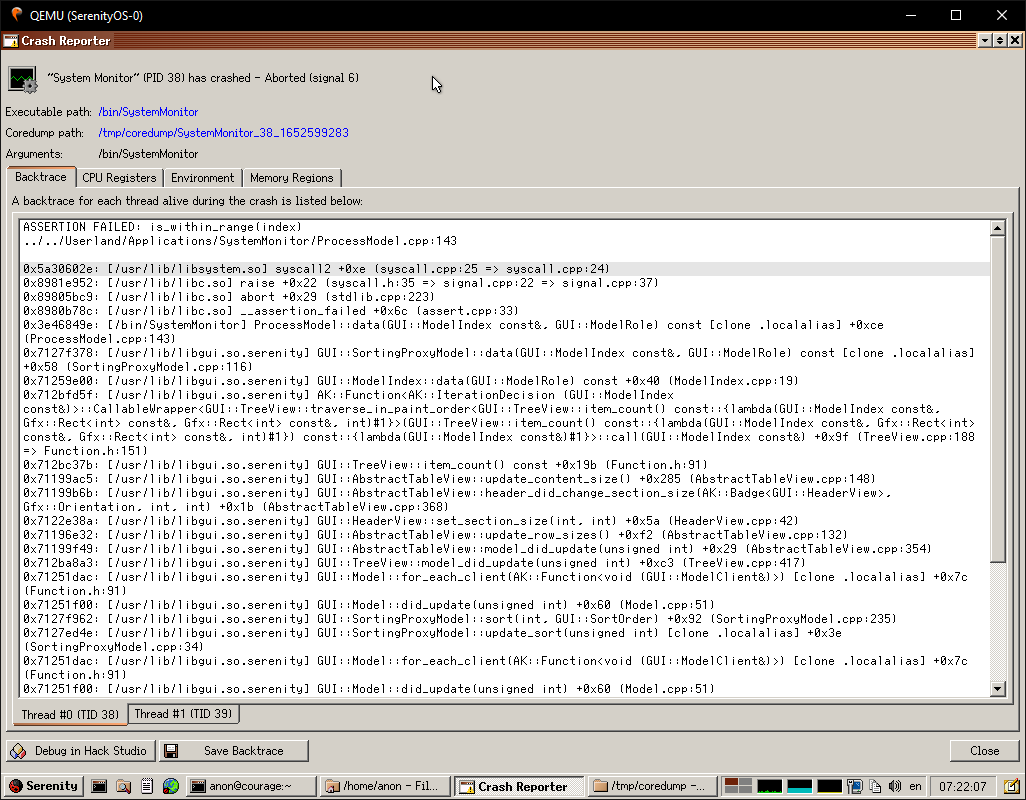Open the Crash Reporter window menu arrow
Screen dimensions: 1026x800
[x=983, y=40]
